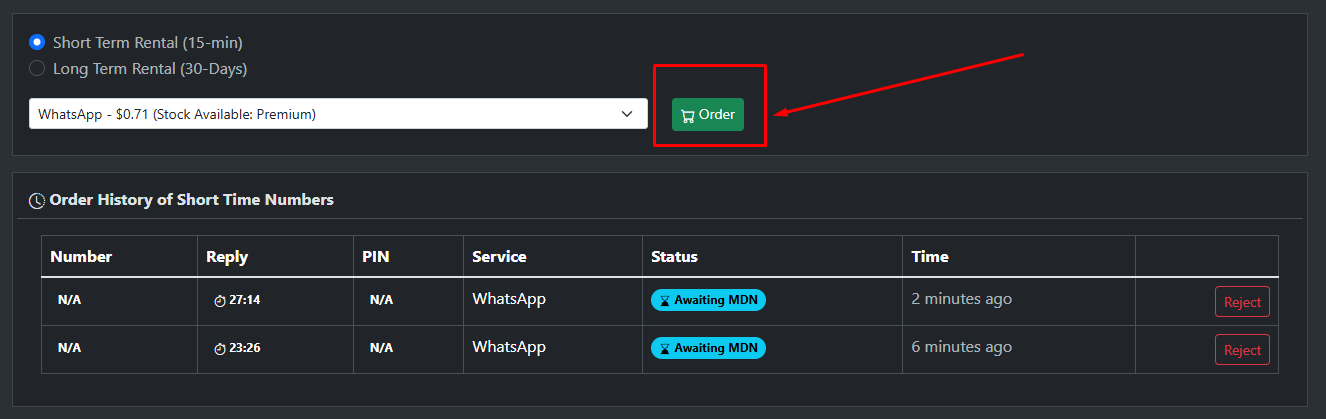The height and width of the screenshot is (419, 1326).
Task: Click the shopping cart icon in the Order button
Action: tap(687, 116)
